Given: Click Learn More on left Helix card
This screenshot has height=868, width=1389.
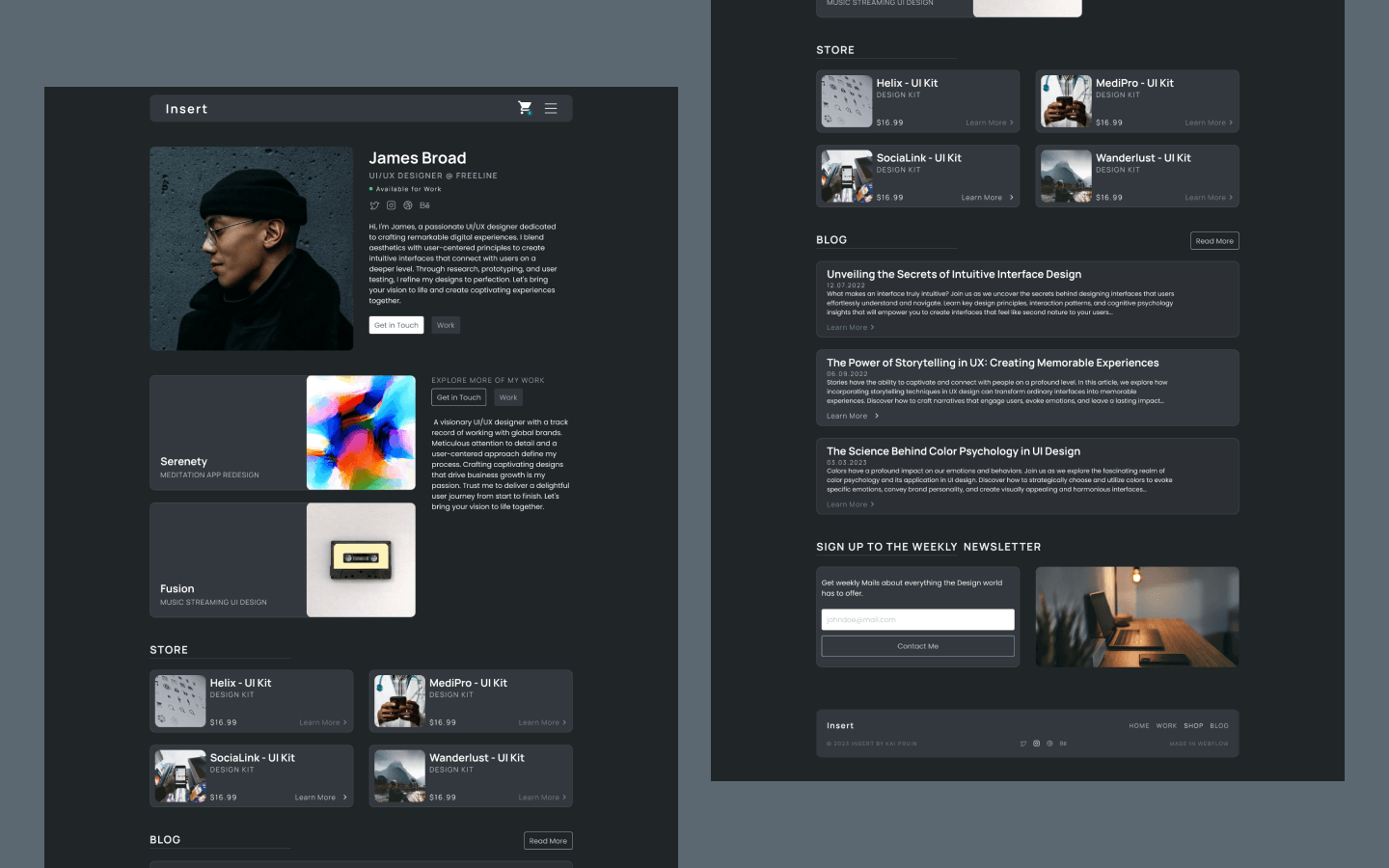Looking at the screenshot, I should pos(322,722).
